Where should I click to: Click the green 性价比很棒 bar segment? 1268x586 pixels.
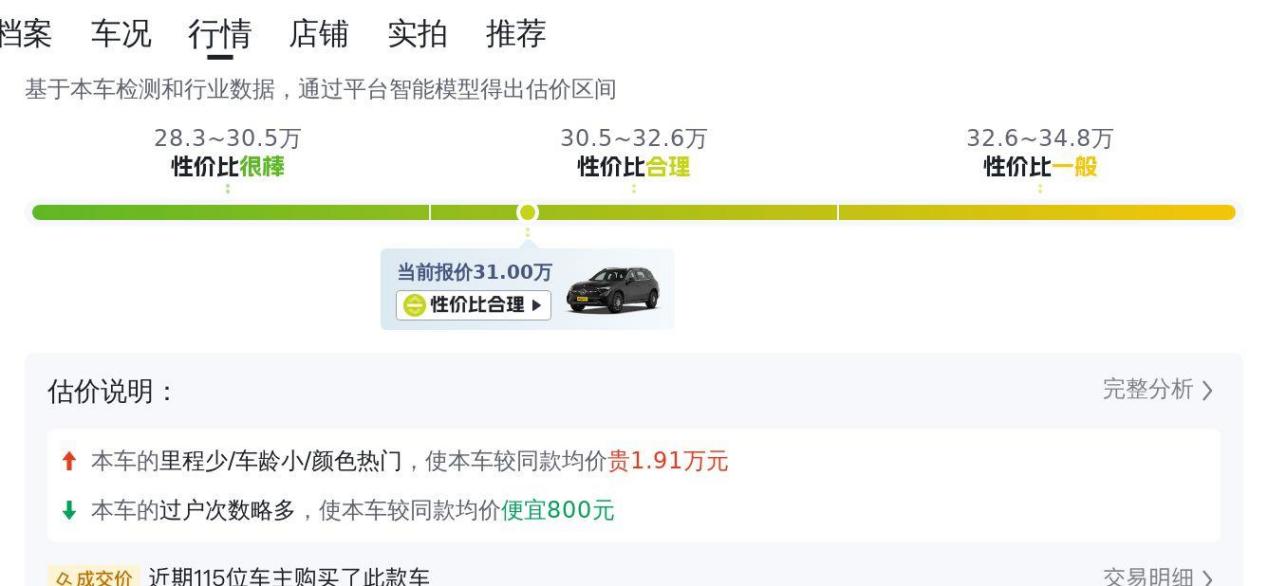[230, 212]
